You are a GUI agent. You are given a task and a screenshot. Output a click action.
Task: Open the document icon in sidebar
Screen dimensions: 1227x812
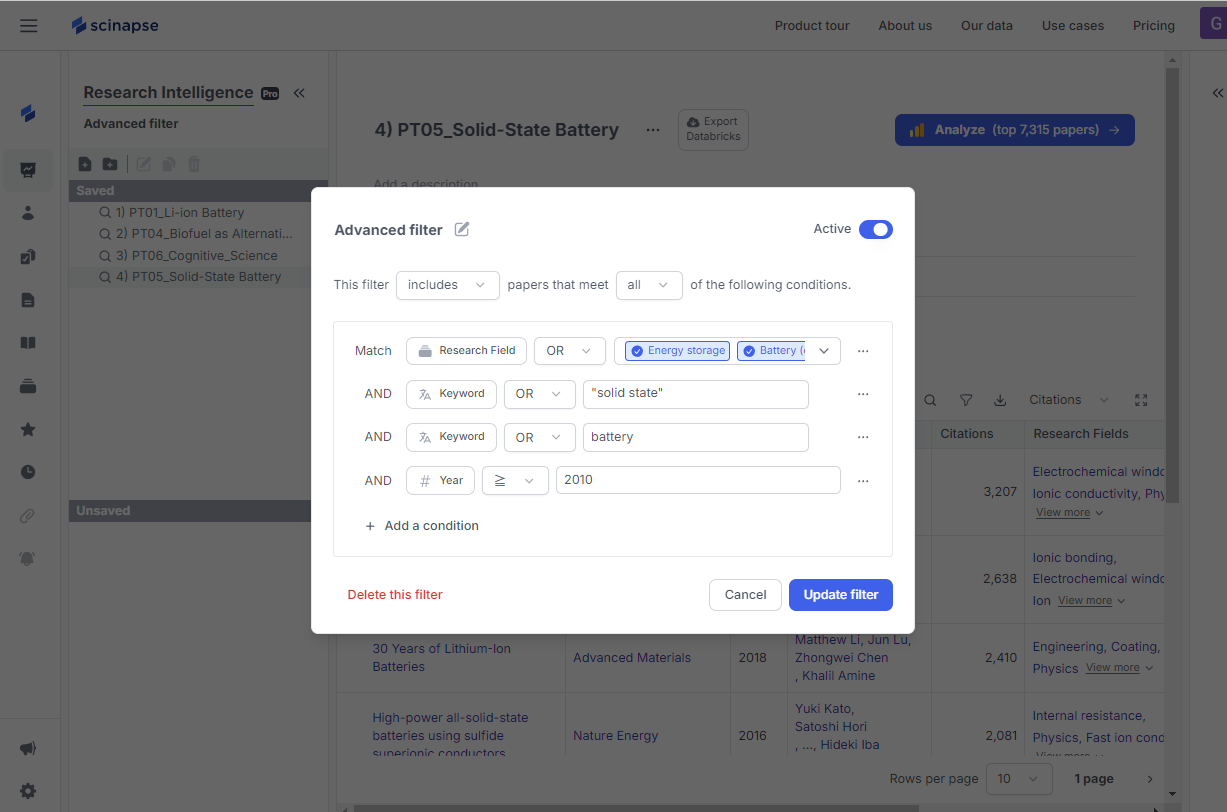click(x=28, y=300)
